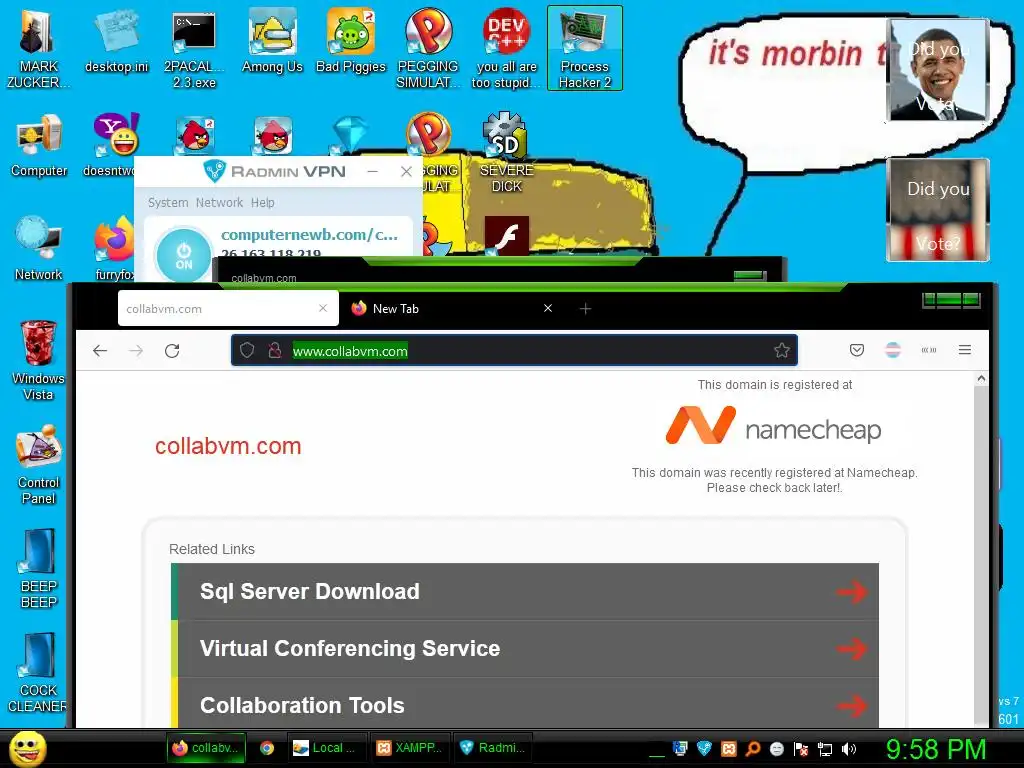The image size is (1024, 768).
Task: Click the Firefox toolbar extension icon left of the menu
Action: click(929, 350)
